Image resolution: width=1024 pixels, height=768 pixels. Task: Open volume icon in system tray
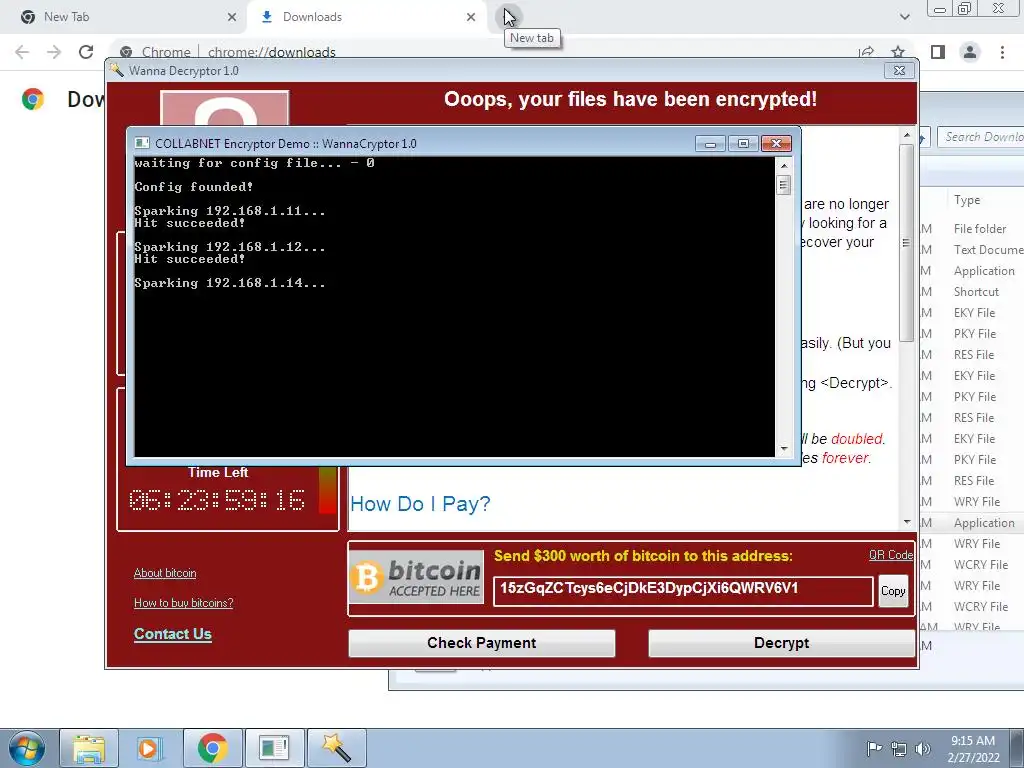pyautogui.click(x=923, y=749)
